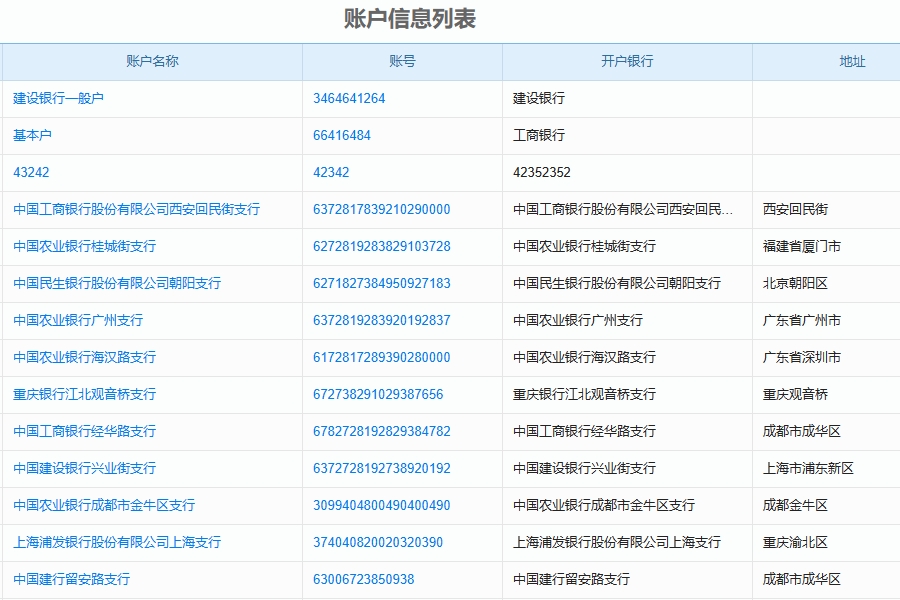
Task: Click account number 63006723850938
Action: [x=364, y=579]
